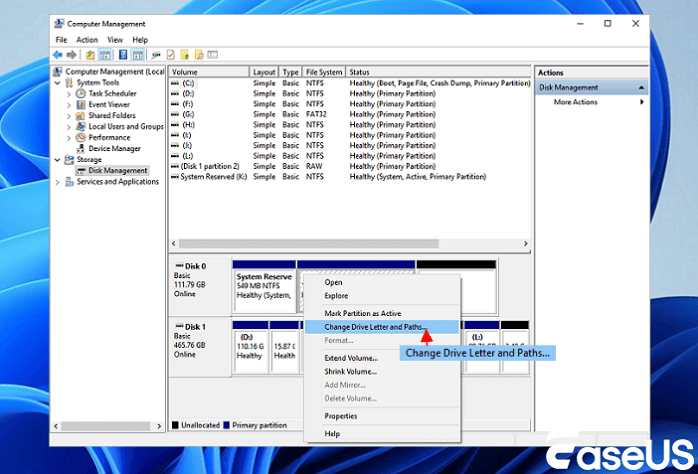Select Event Viewer in the left tree
Screen dimensions: 698x474
(108, 104)
